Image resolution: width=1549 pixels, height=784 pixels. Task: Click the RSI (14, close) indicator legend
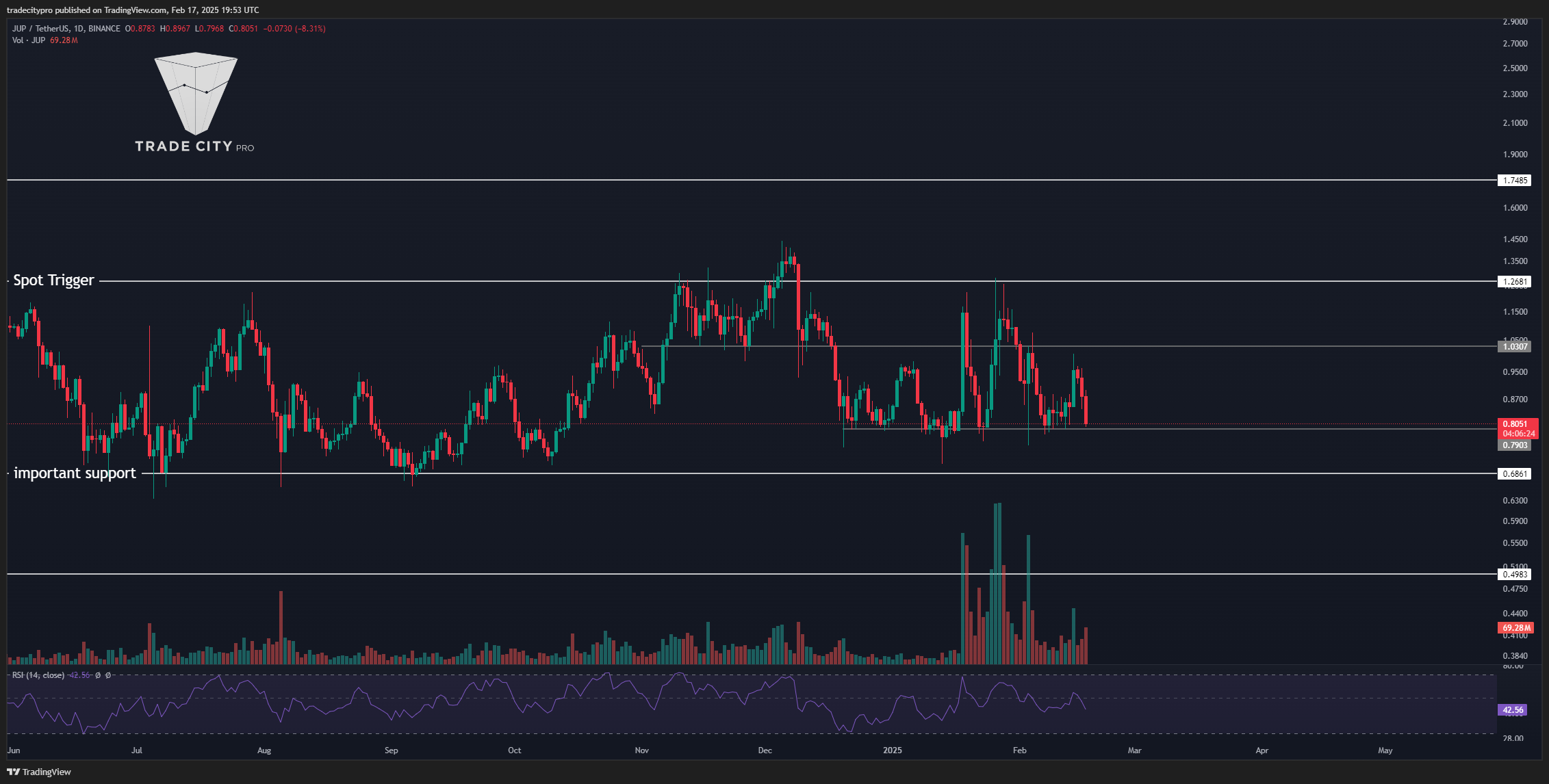(38, 675)
